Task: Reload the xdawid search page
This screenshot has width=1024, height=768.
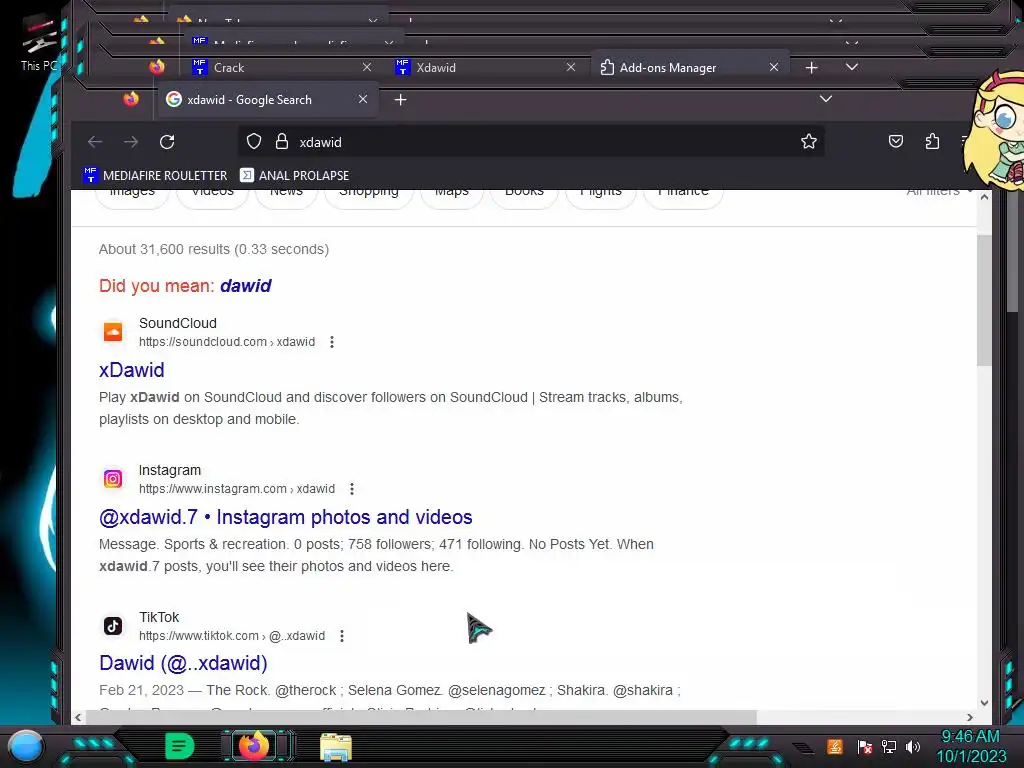Action: pos(167,142)
